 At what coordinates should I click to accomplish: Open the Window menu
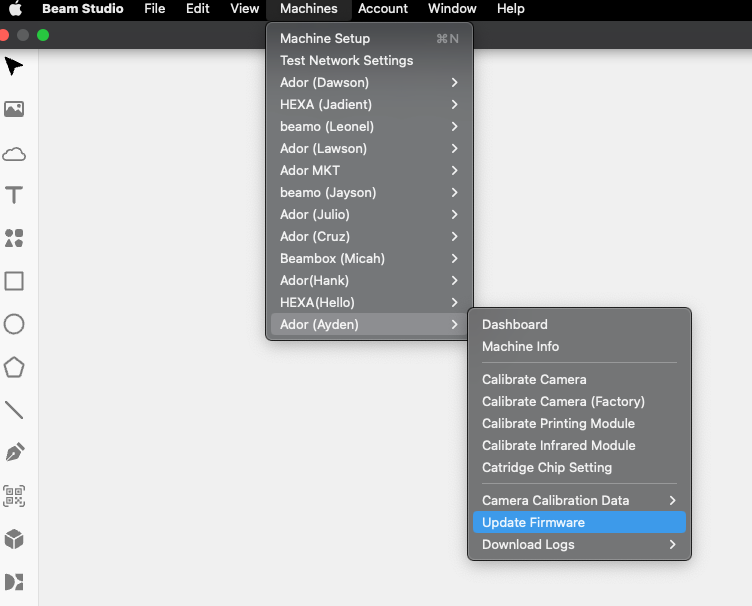click(x=452, y=9)
